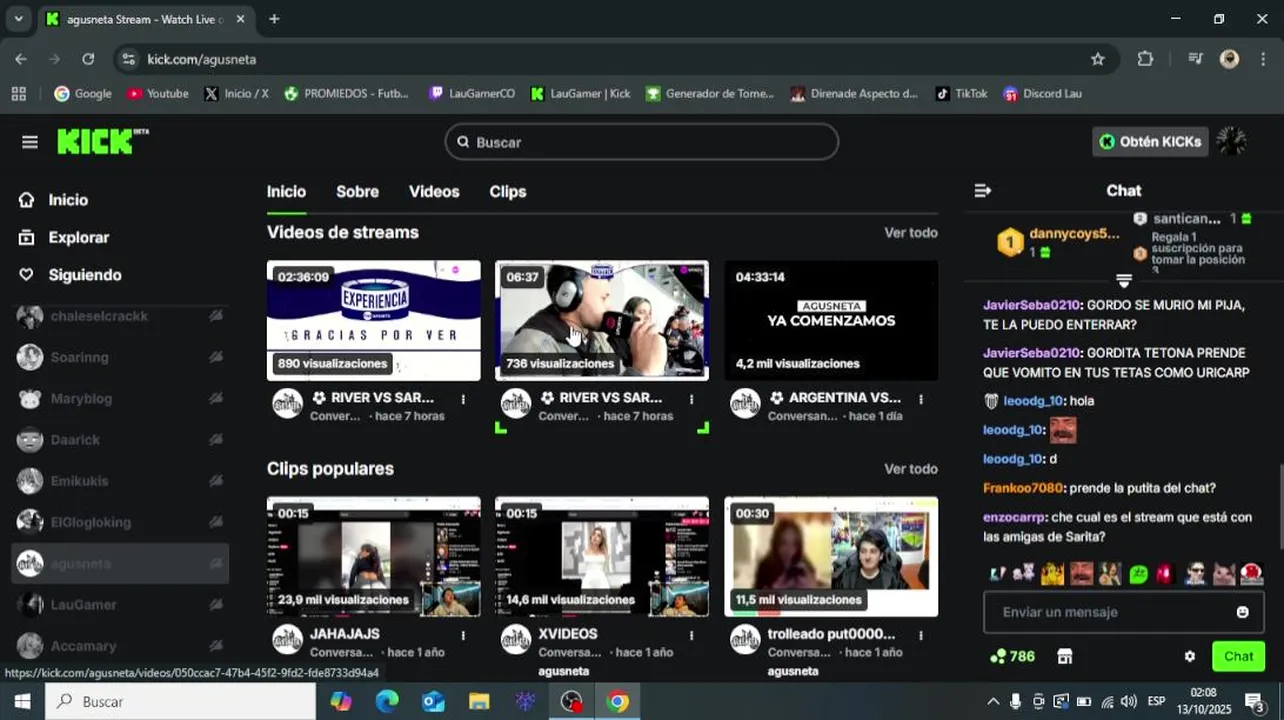Open the LauGamer | Kick bookmark
Image resolution: width=1284 pixels, height=720 pixels.
[580, 93]
